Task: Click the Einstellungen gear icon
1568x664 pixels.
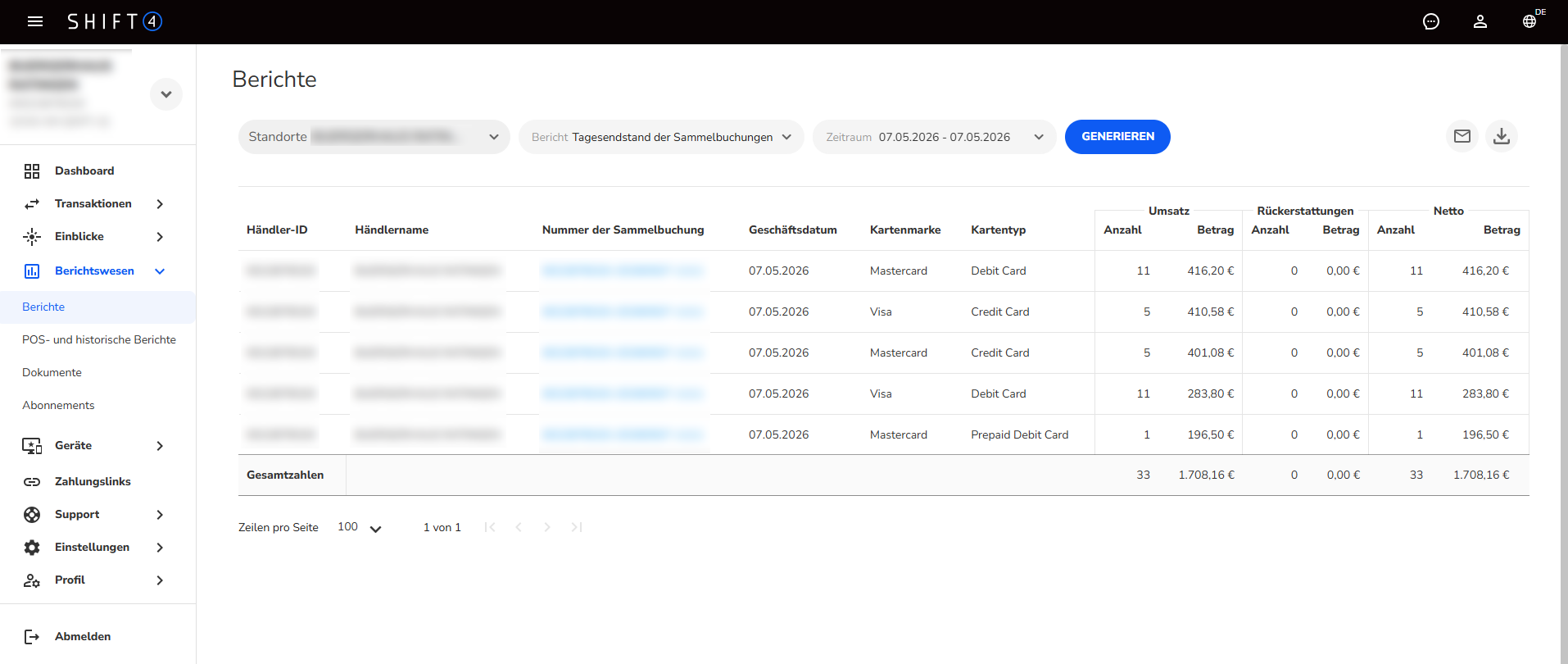Action: click(x=32, y=548)
